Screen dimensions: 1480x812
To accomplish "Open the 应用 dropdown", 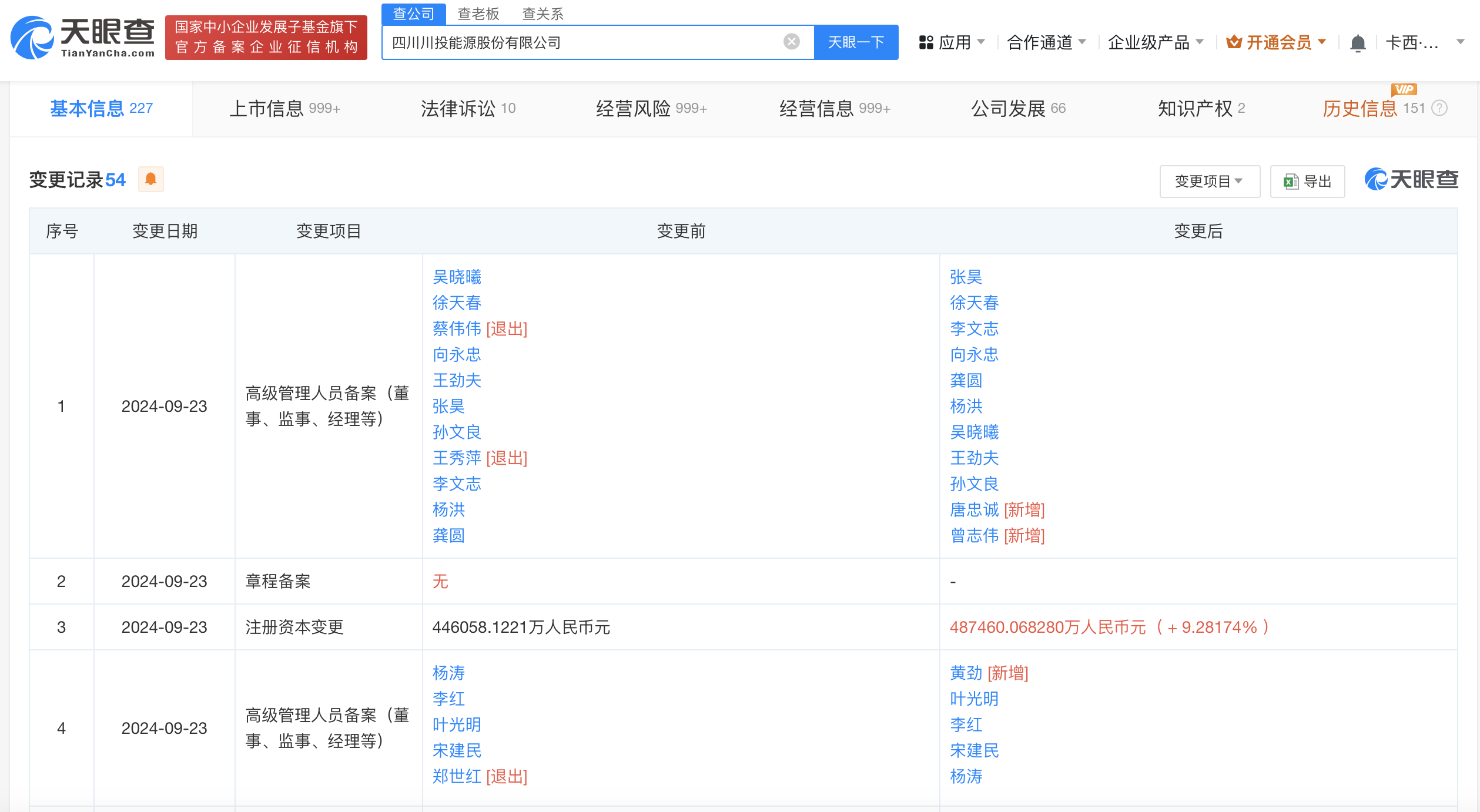I will click(x=952, y=42).
